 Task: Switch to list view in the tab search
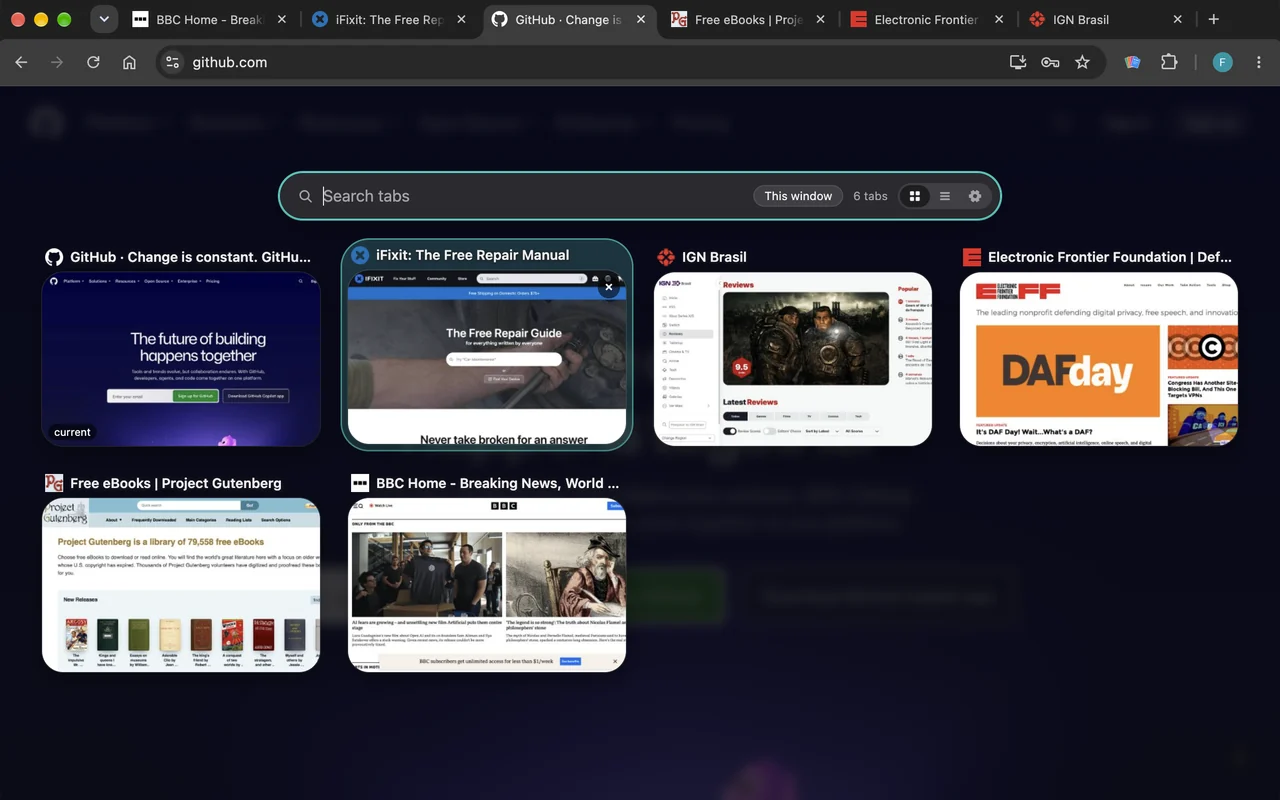point(945,196)
